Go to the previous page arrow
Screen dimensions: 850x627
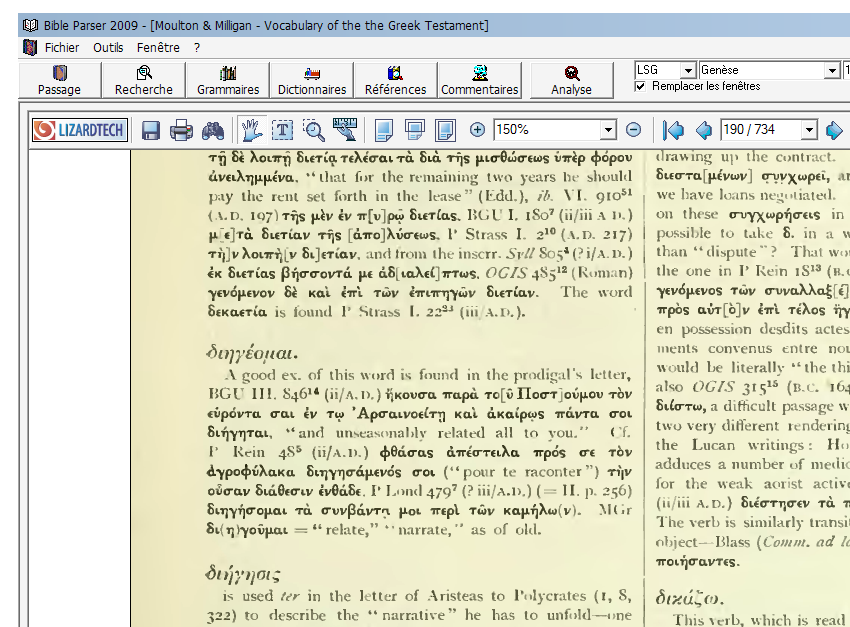(x=704, y=131)
